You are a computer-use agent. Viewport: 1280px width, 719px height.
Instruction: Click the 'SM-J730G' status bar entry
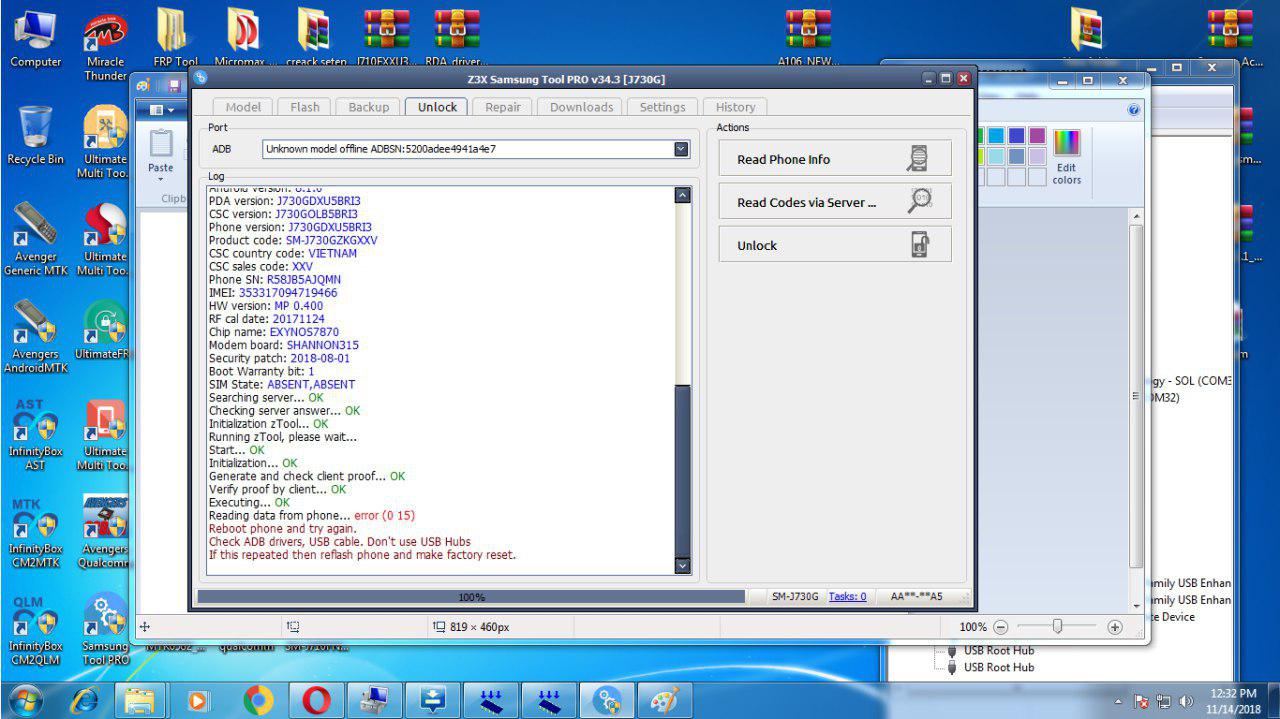pos(795,596)
